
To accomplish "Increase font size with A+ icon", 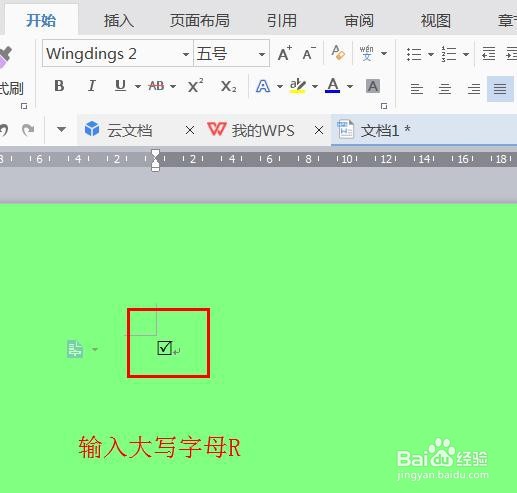I will coord(285,53).
